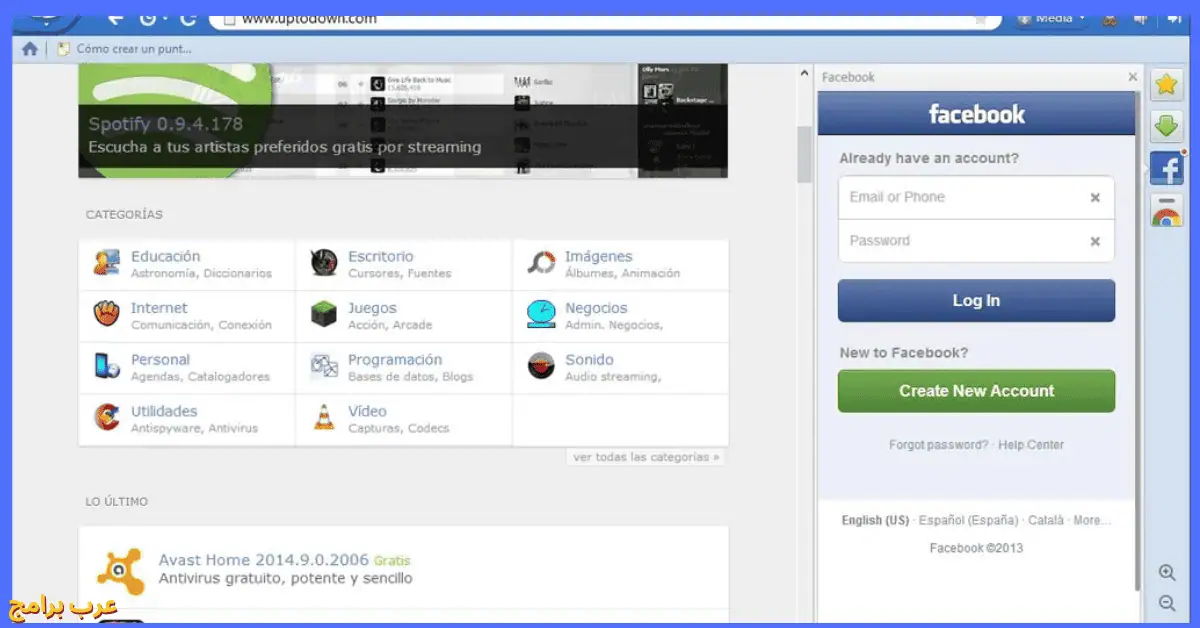Viewport: 1200px width, 628px height.
Task: Bookmark page with the address bar star
Action: coord(980,18)
